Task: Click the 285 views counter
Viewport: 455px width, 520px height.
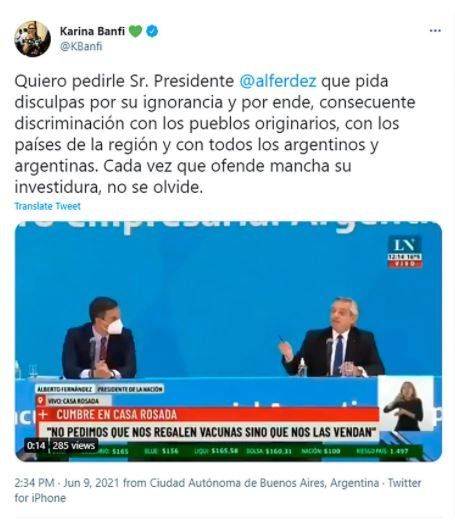Action: 74,446
